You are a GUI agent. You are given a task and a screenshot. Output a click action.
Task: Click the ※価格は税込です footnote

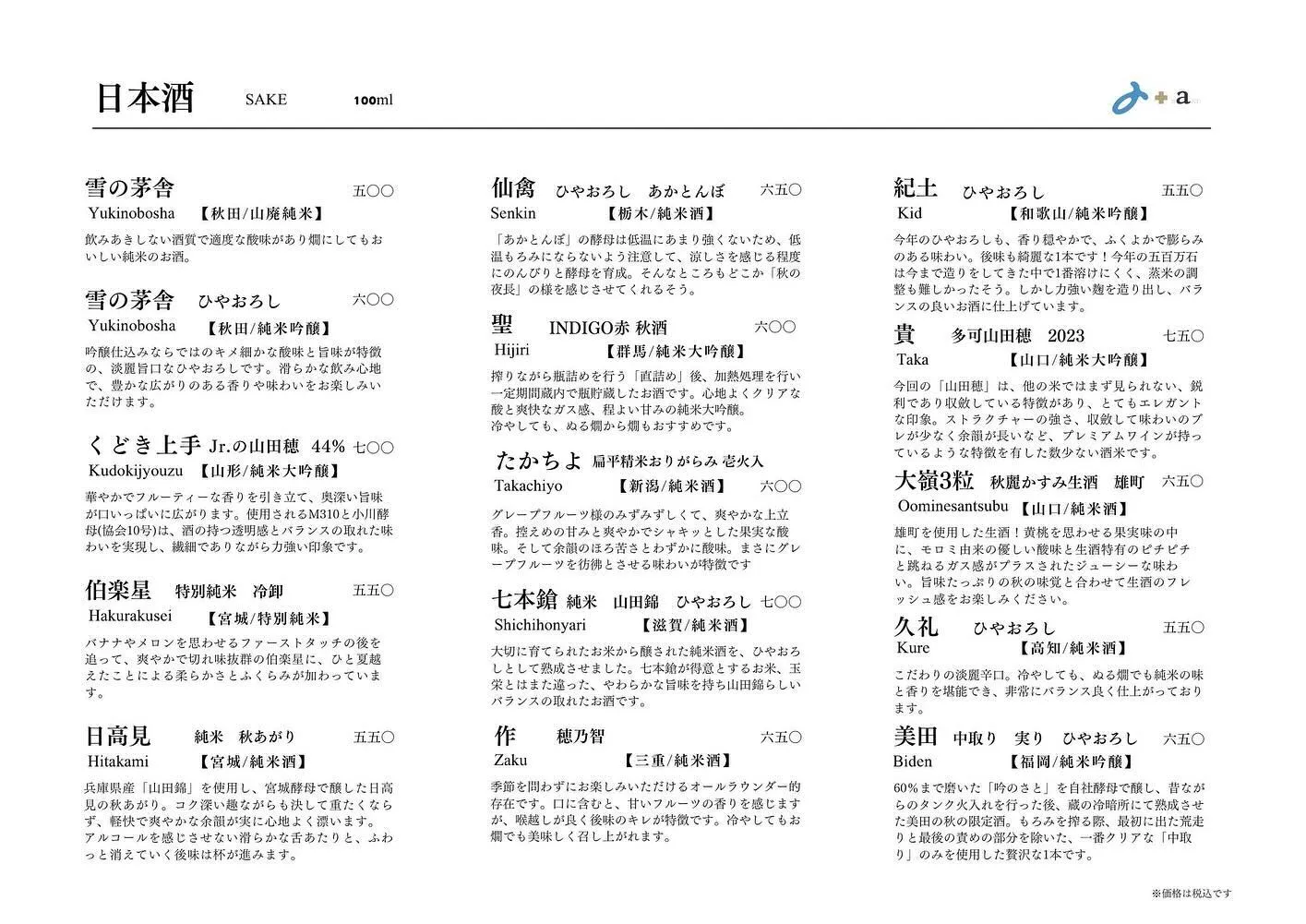pyautogui.click(x=1191, y=893)
